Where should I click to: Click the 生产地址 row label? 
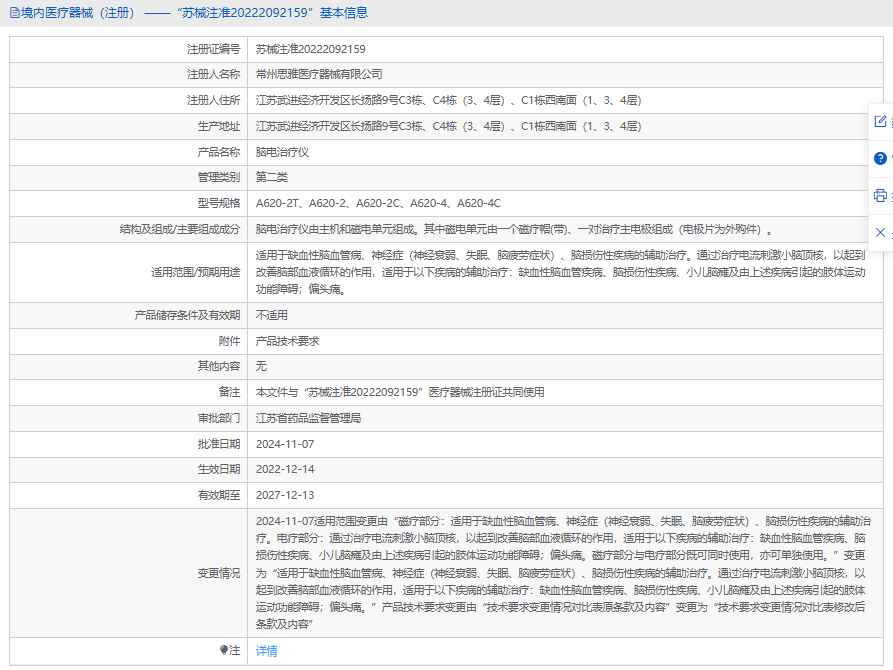coord(218,126)
